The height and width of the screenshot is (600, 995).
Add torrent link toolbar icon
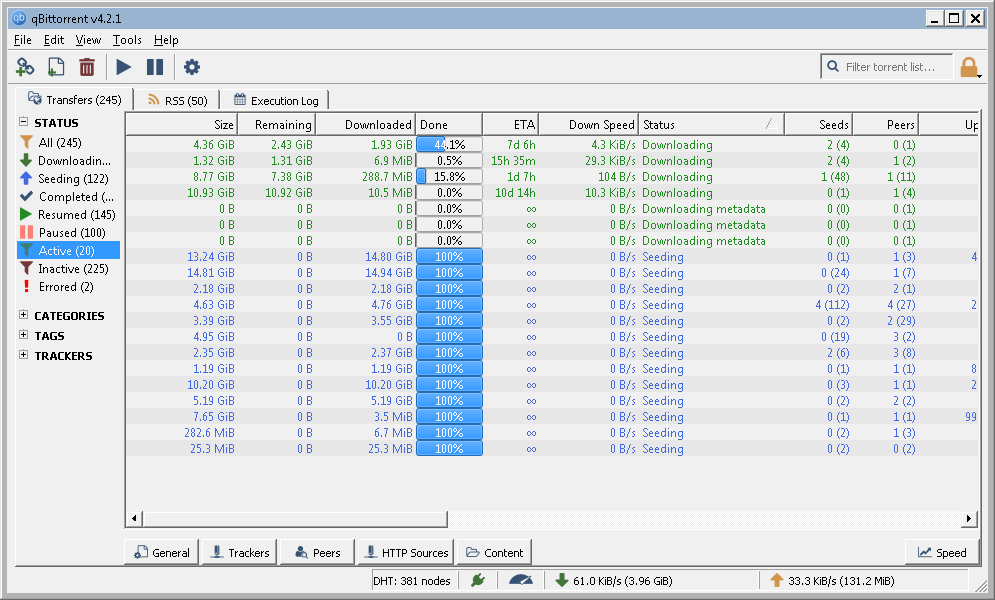coord(25,67)
